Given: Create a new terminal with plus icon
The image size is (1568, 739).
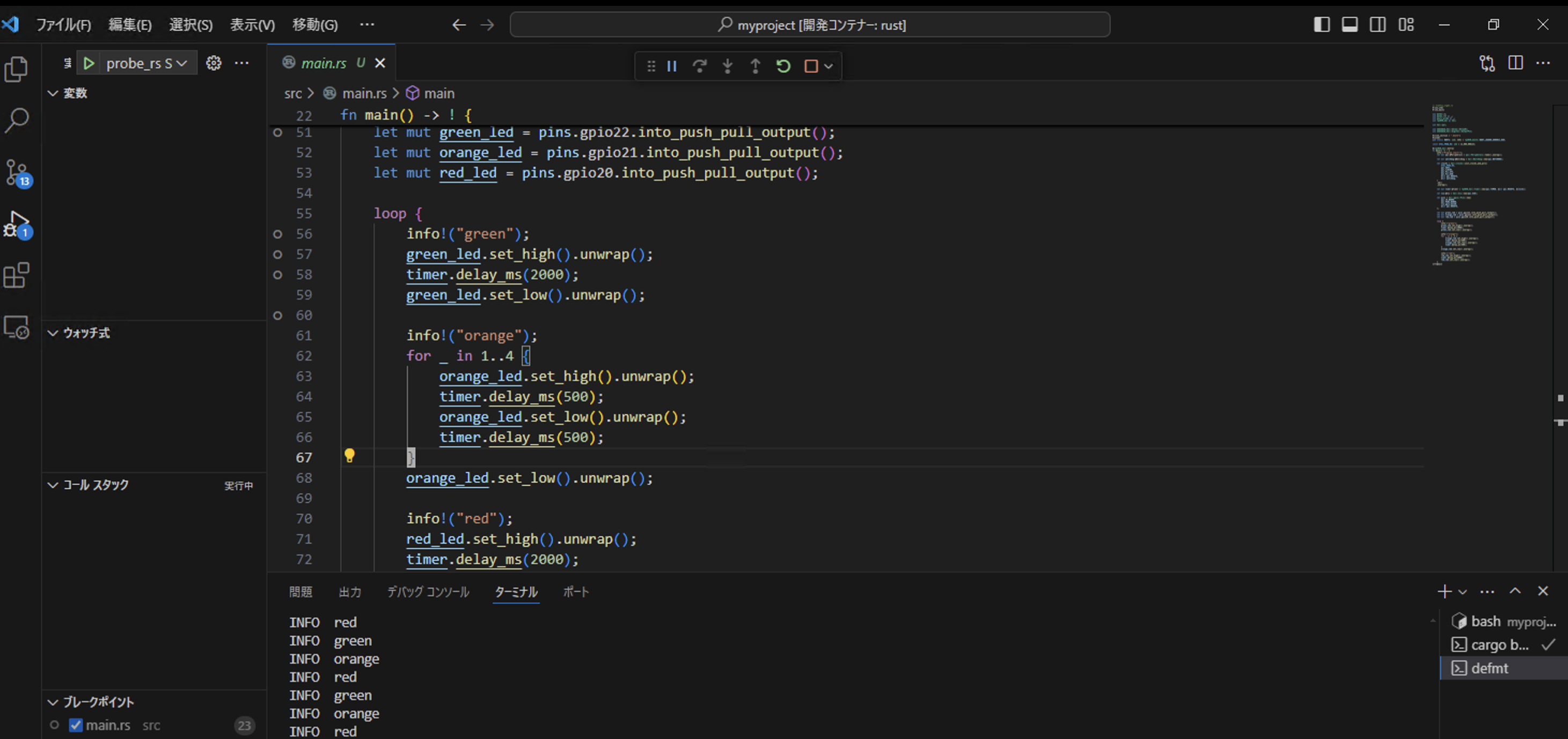Looking at the screenshot, I should tap(1444, 591).
